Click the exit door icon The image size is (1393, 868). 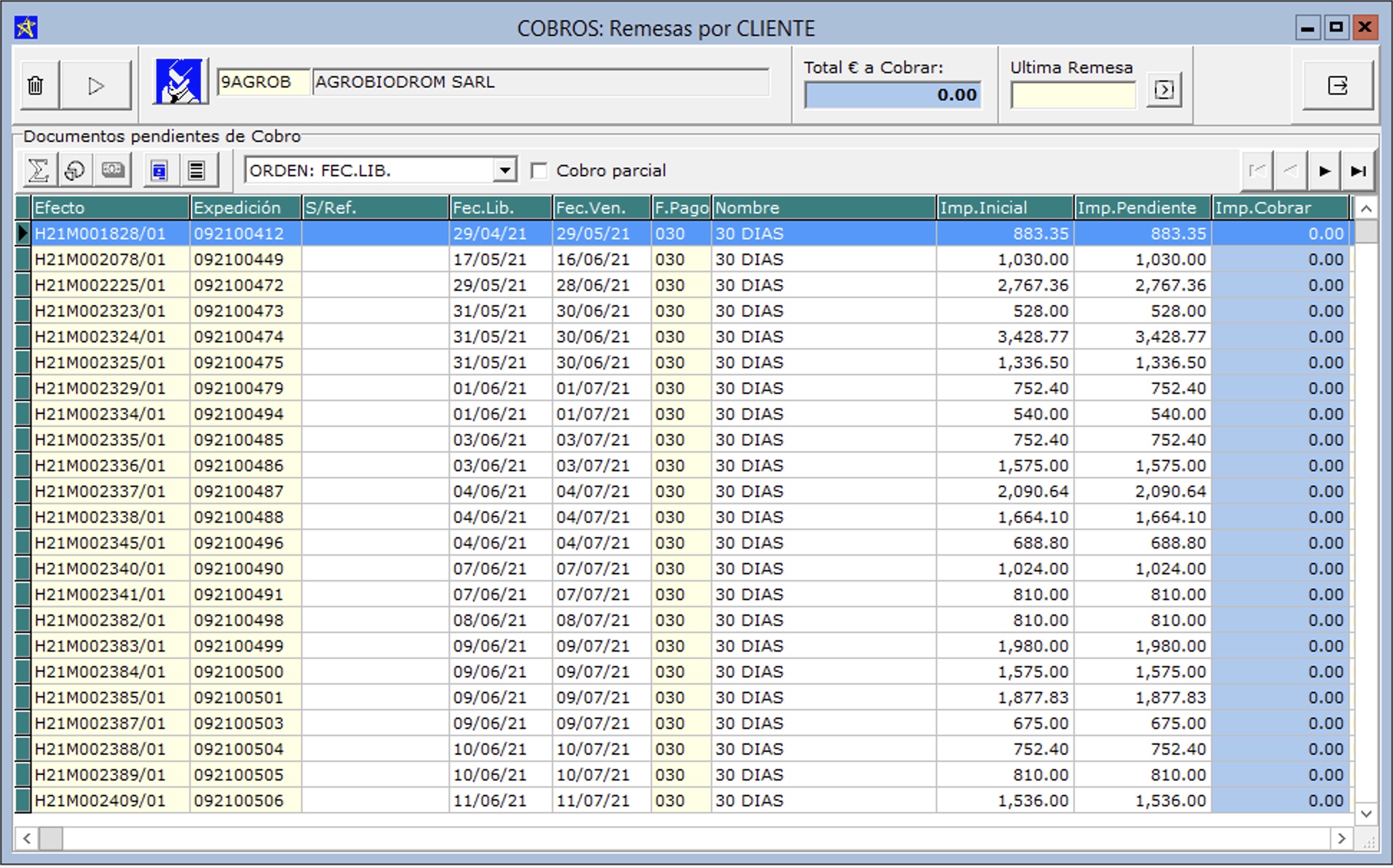pos(1337,86)
